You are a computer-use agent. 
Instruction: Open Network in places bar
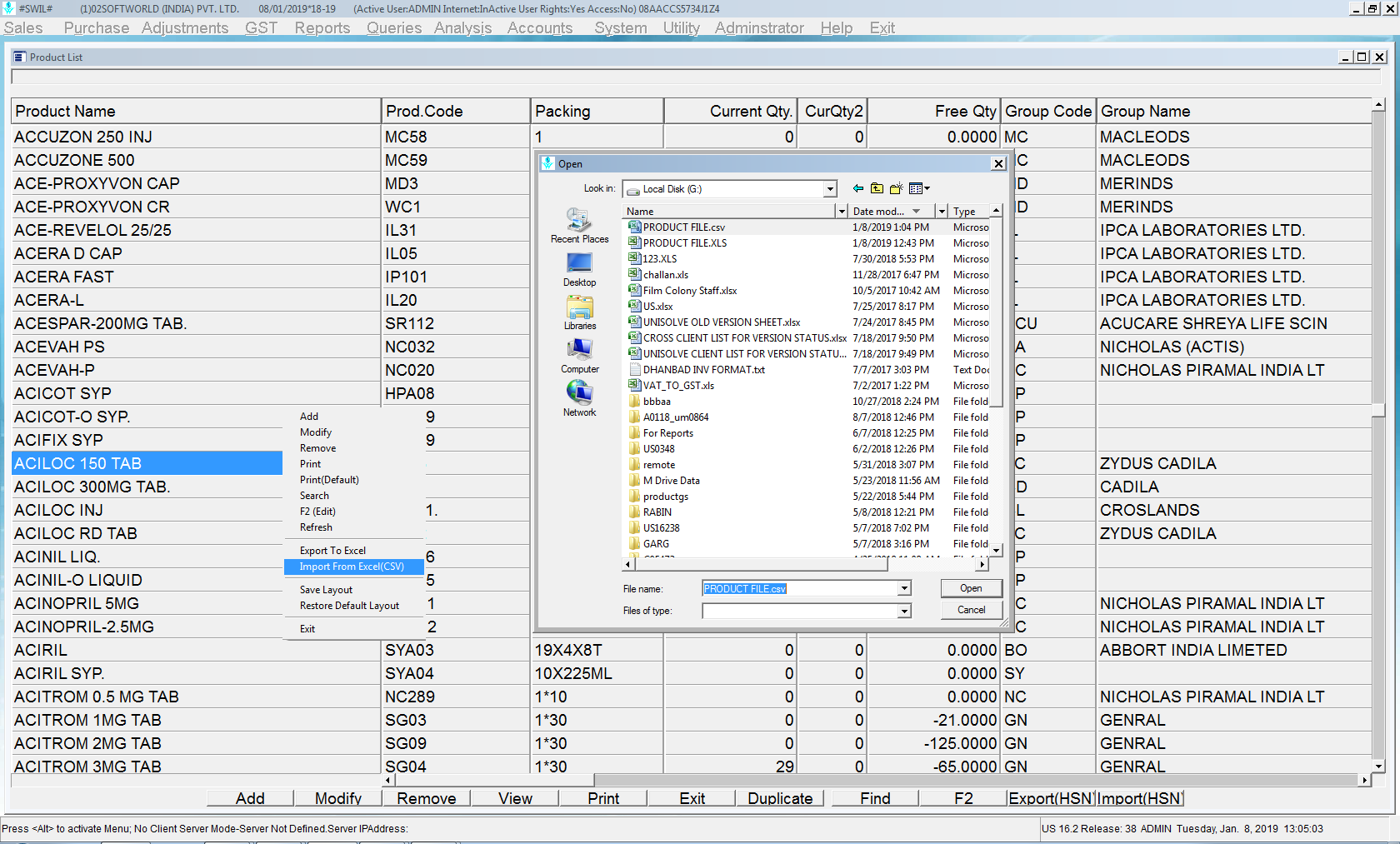(579, 399)
